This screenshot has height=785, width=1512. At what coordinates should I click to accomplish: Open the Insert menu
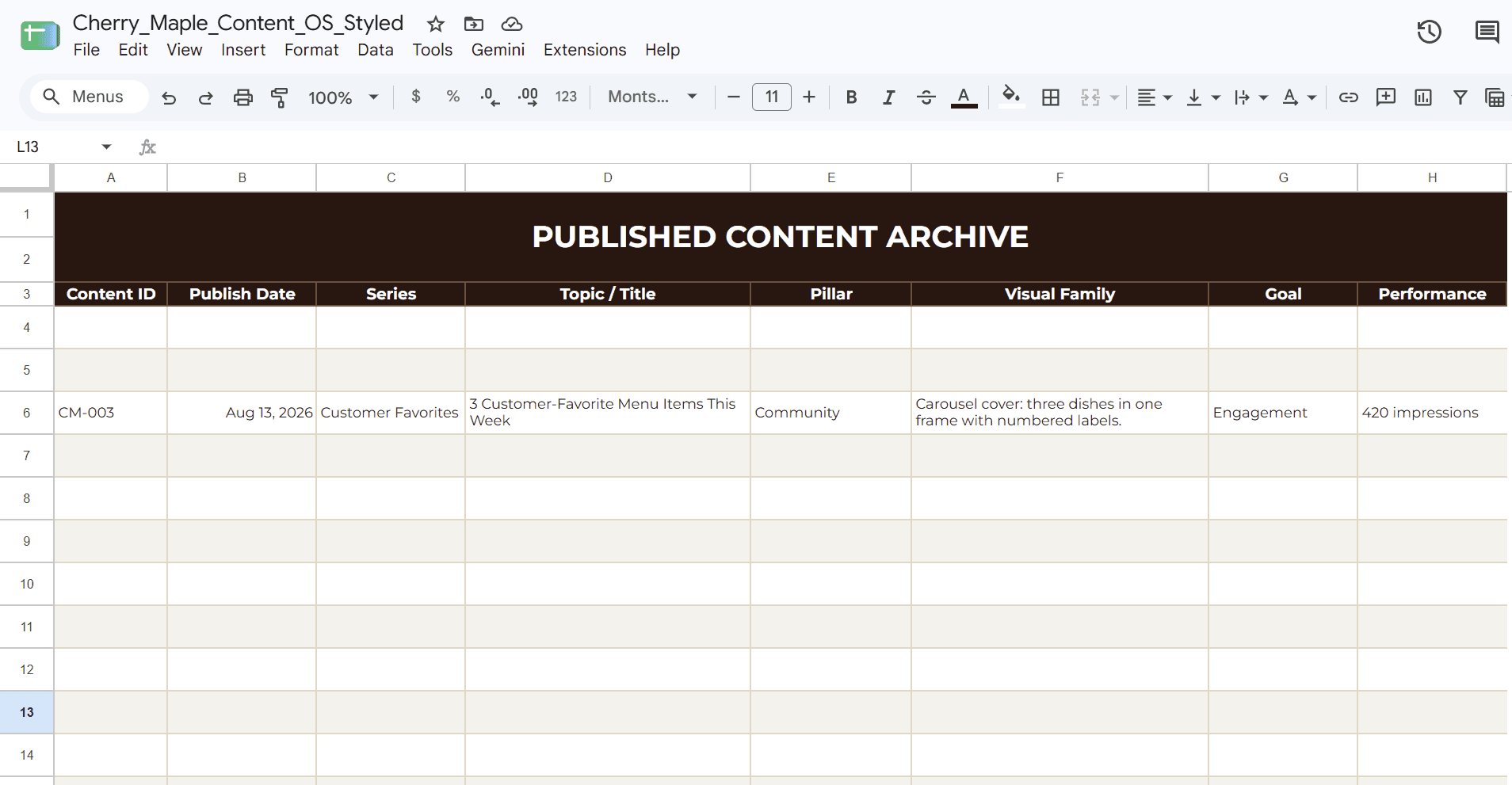pos(243,50)
